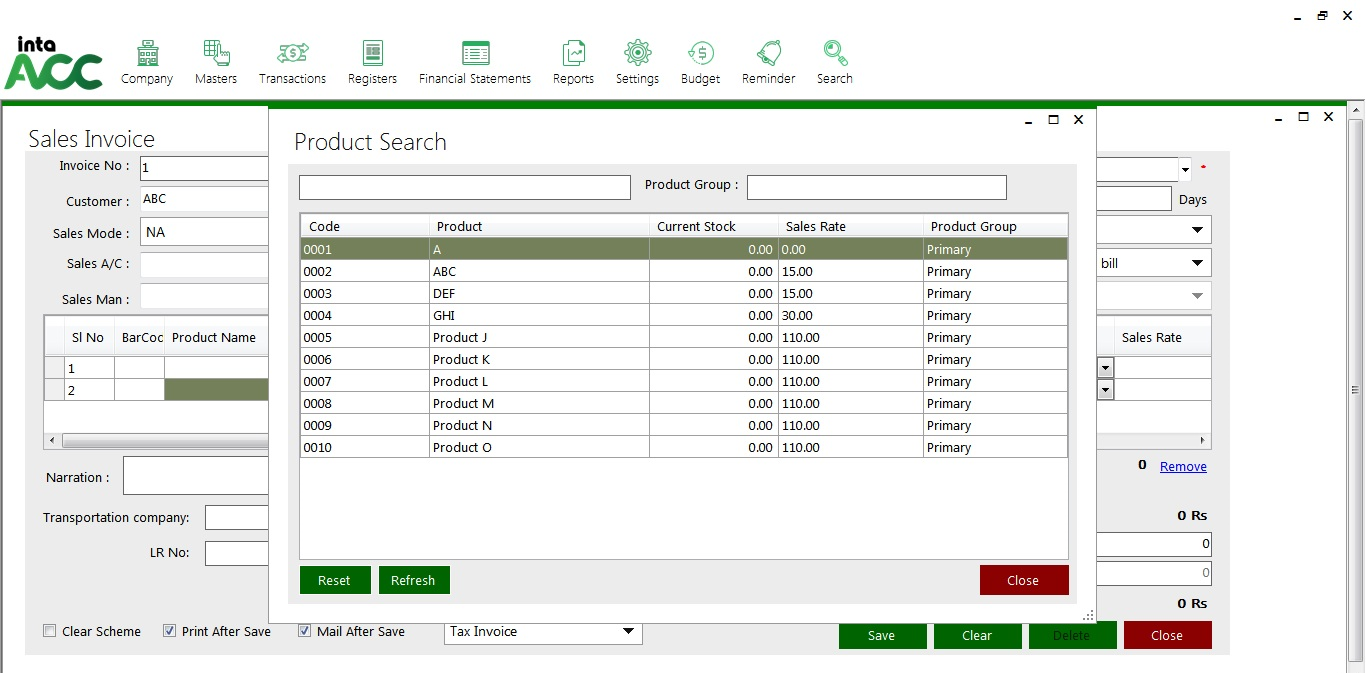
Task: Open dropdown arrow in grid row 1
Action: 1105,368
